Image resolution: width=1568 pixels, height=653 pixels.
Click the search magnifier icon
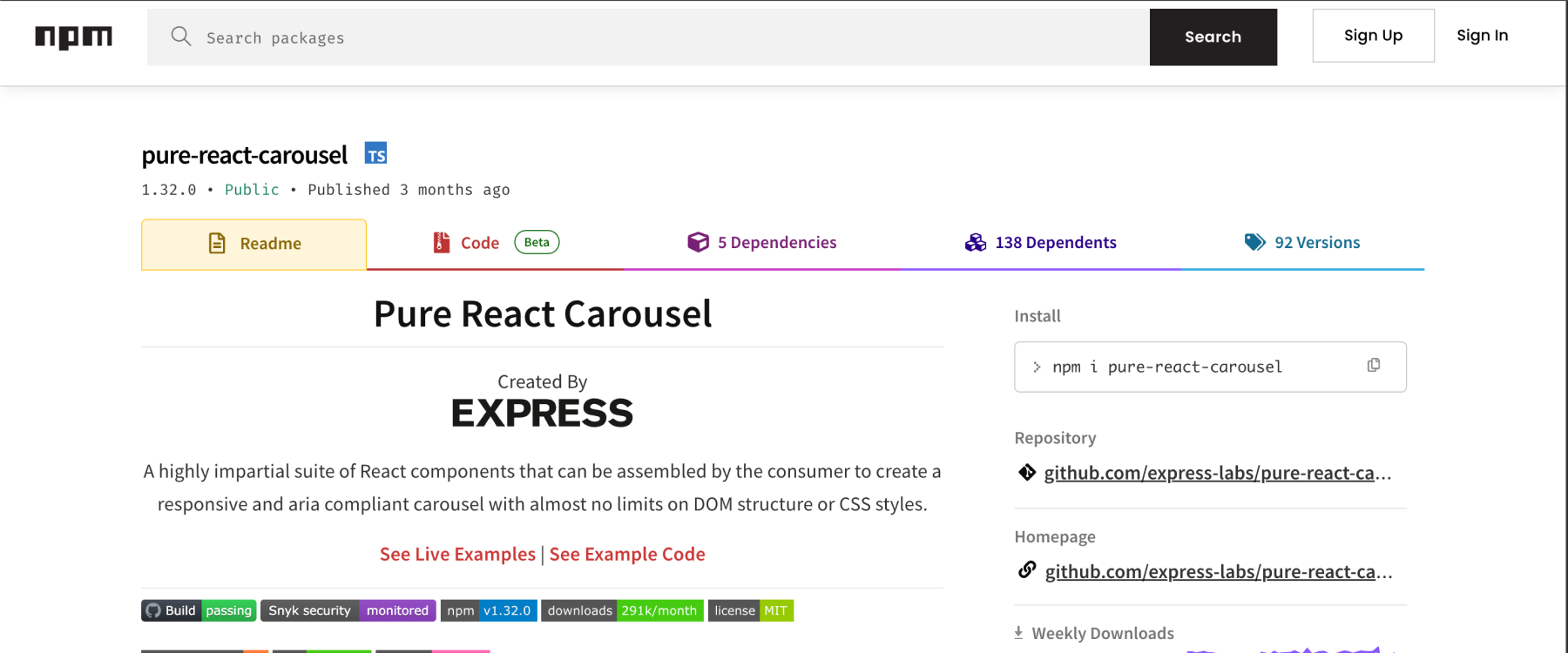pos(181,36)
